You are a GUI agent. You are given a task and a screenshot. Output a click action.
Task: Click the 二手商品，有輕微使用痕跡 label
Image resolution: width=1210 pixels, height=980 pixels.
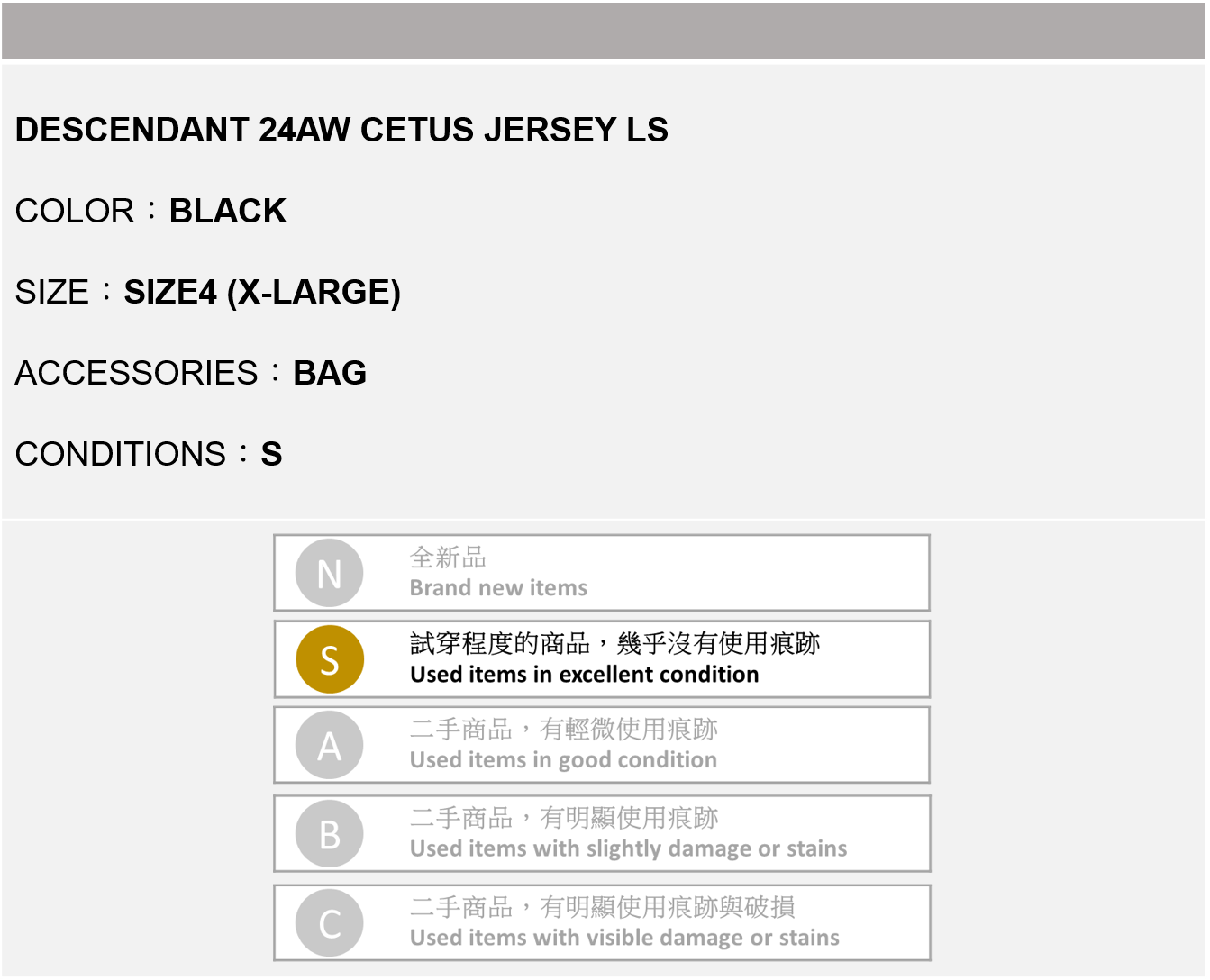[563, 729]
